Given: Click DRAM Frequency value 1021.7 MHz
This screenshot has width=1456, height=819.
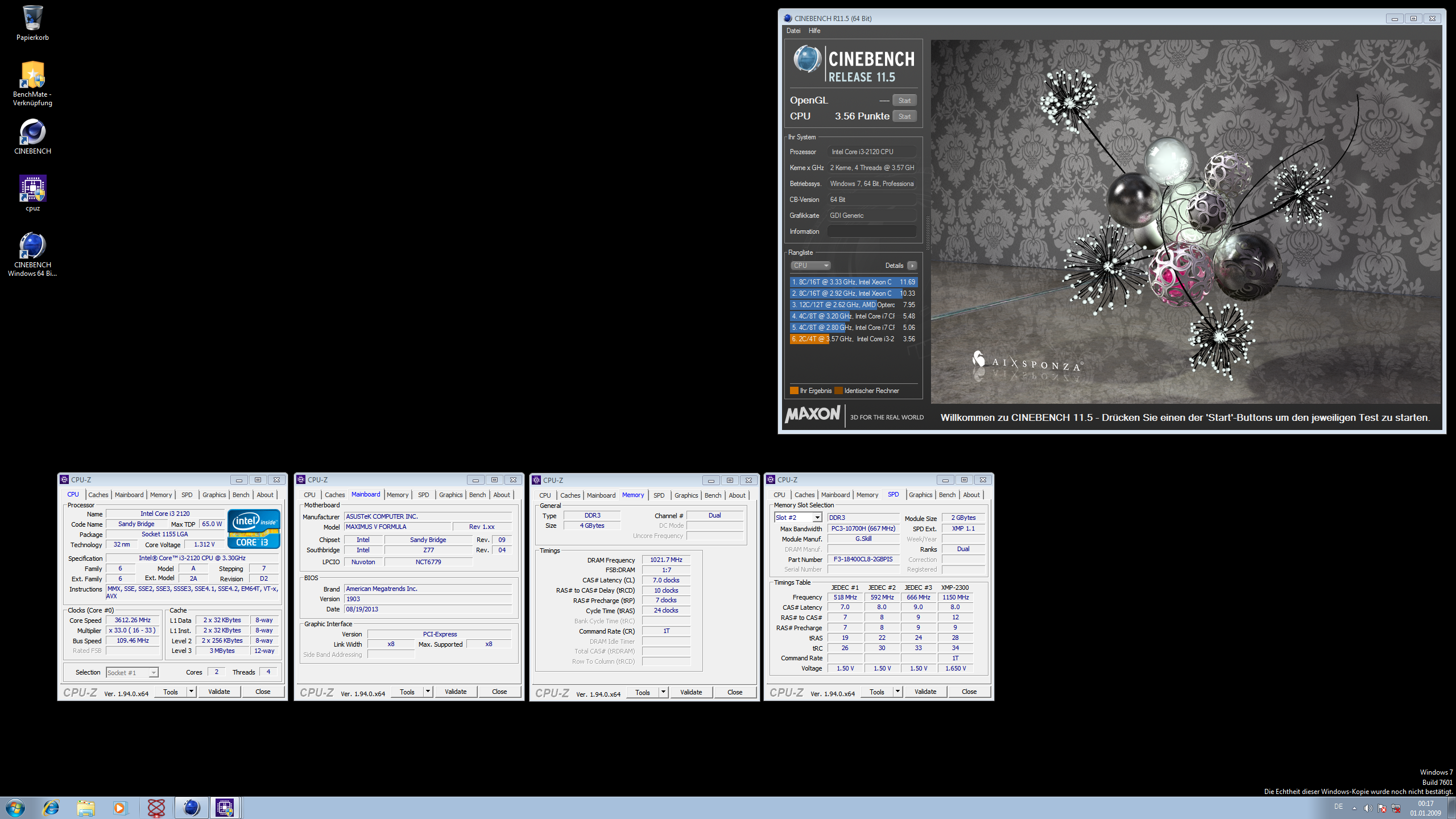Looking at the screenshot, I should pos(666,560).
